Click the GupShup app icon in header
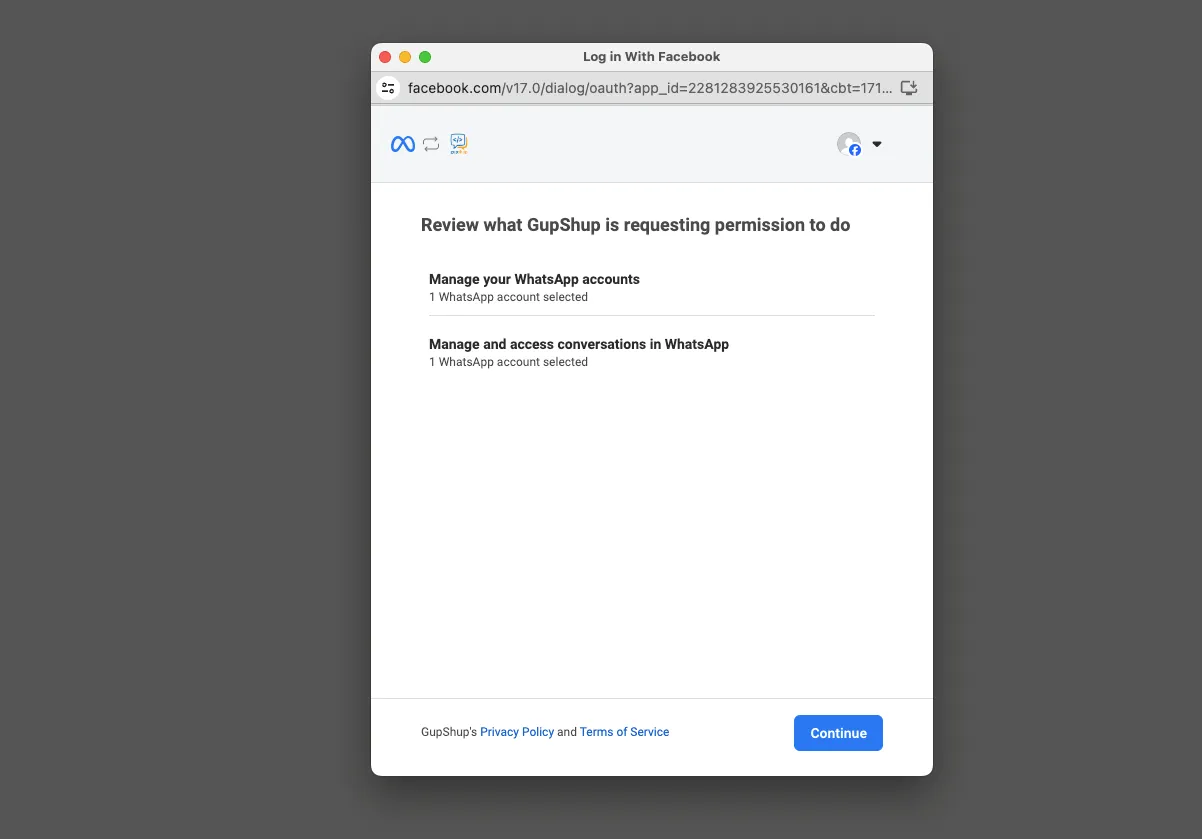 pos(459,144)
